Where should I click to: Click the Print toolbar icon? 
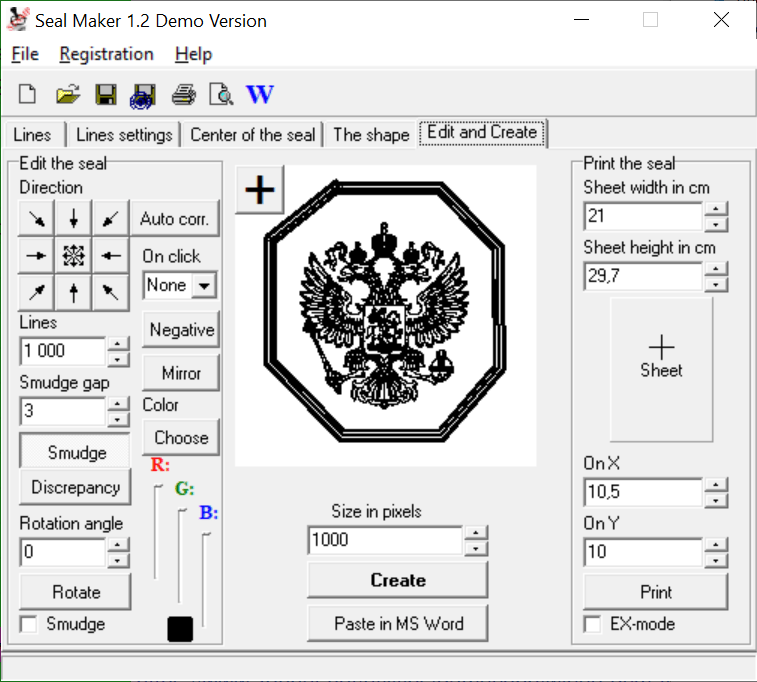pos(184,94)
